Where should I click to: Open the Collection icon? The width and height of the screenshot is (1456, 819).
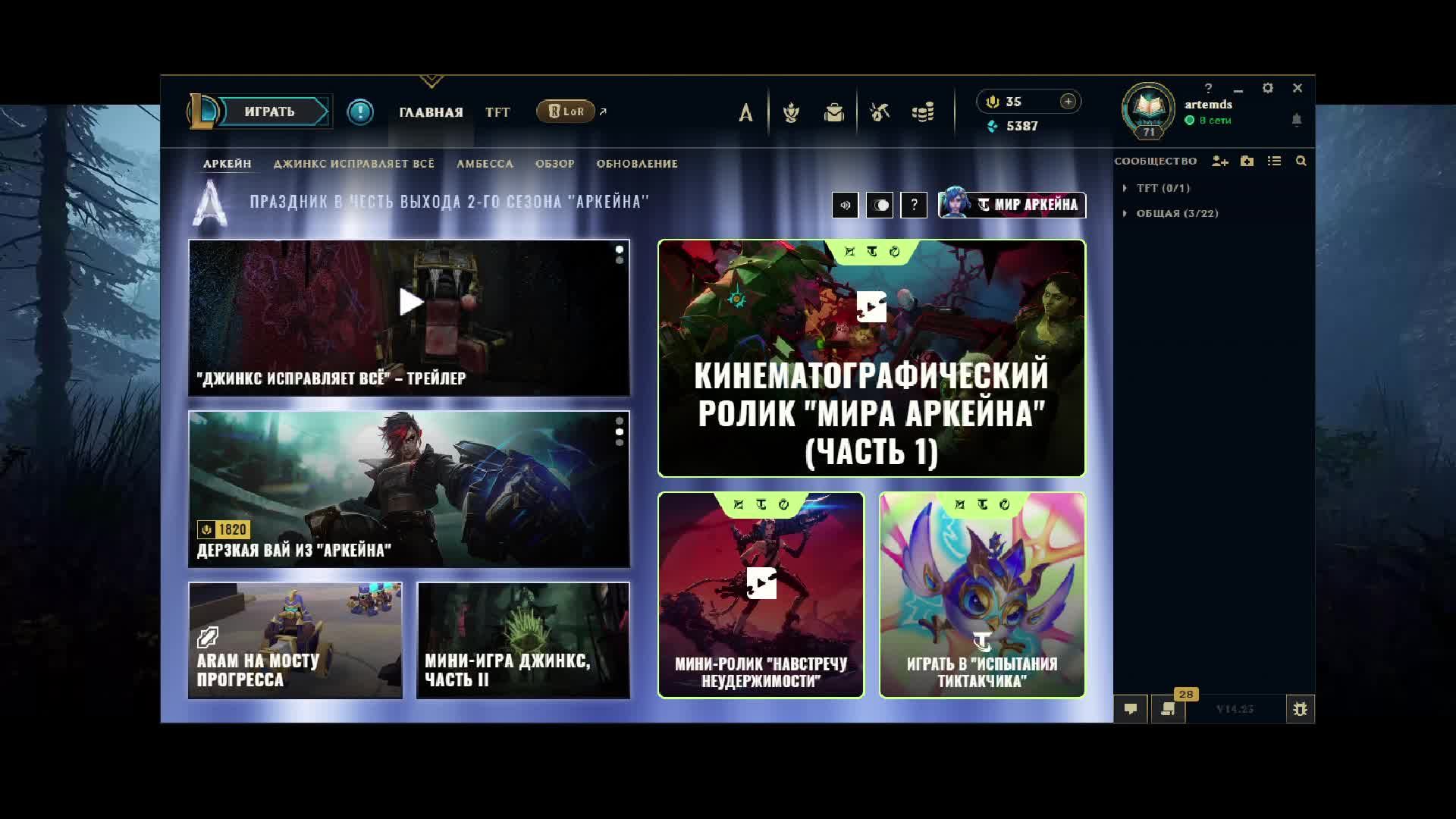(x=791, y=112)
